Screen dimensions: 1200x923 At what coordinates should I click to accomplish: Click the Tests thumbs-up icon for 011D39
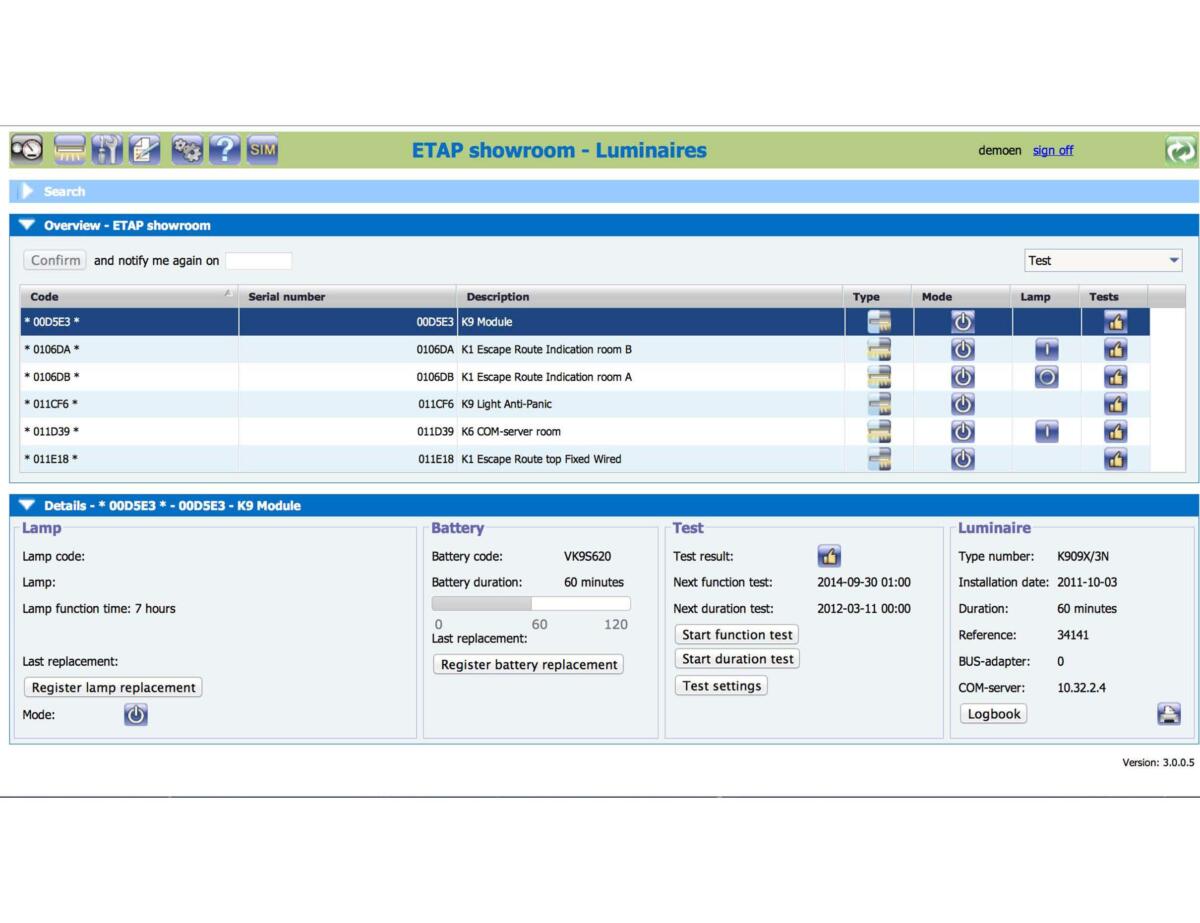[1115, 432]
